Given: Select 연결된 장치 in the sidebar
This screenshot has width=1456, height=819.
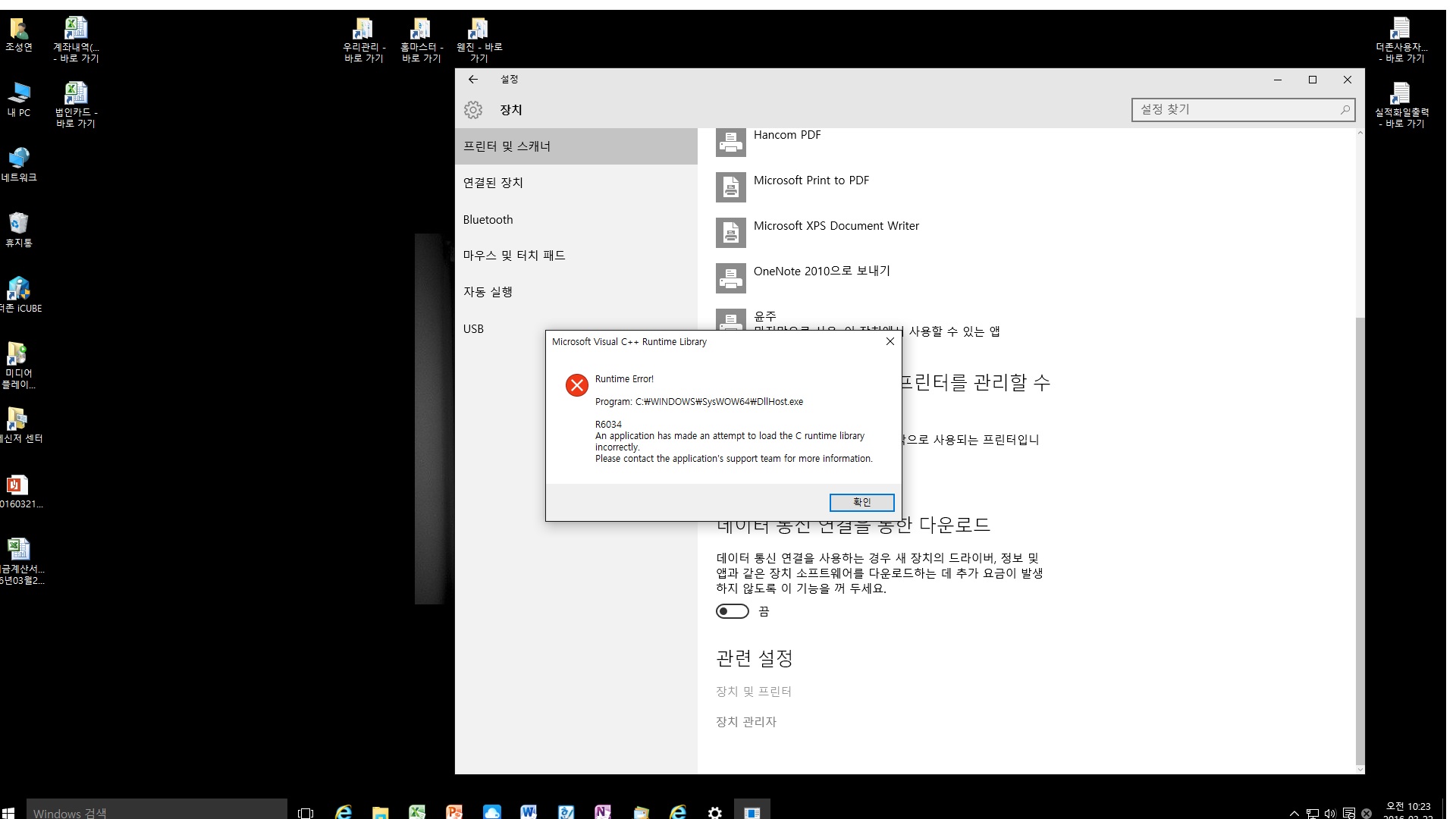Looking at the screenshot, I should 576,183.
